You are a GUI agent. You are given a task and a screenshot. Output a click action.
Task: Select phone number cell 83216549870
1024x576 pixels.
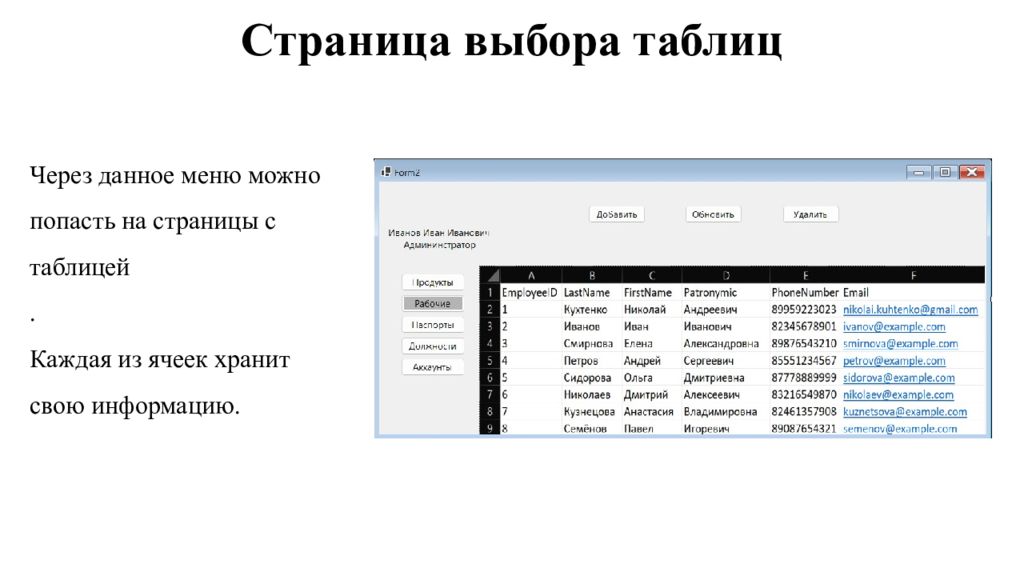804,394
